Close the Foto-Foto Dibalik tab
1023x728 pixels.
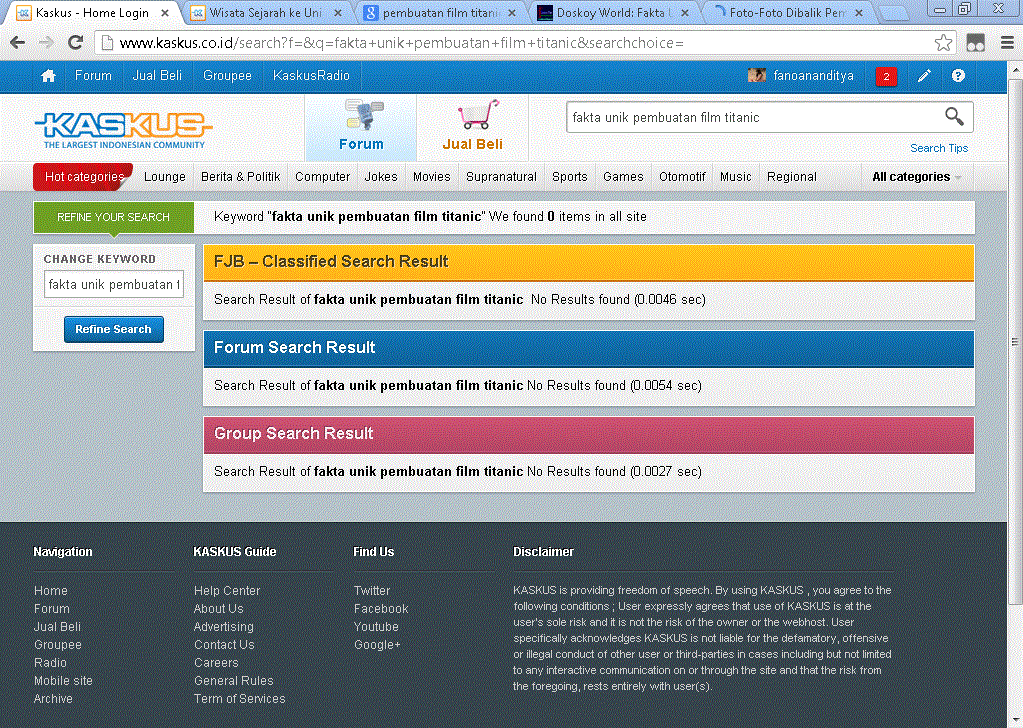tap(859, 13)
